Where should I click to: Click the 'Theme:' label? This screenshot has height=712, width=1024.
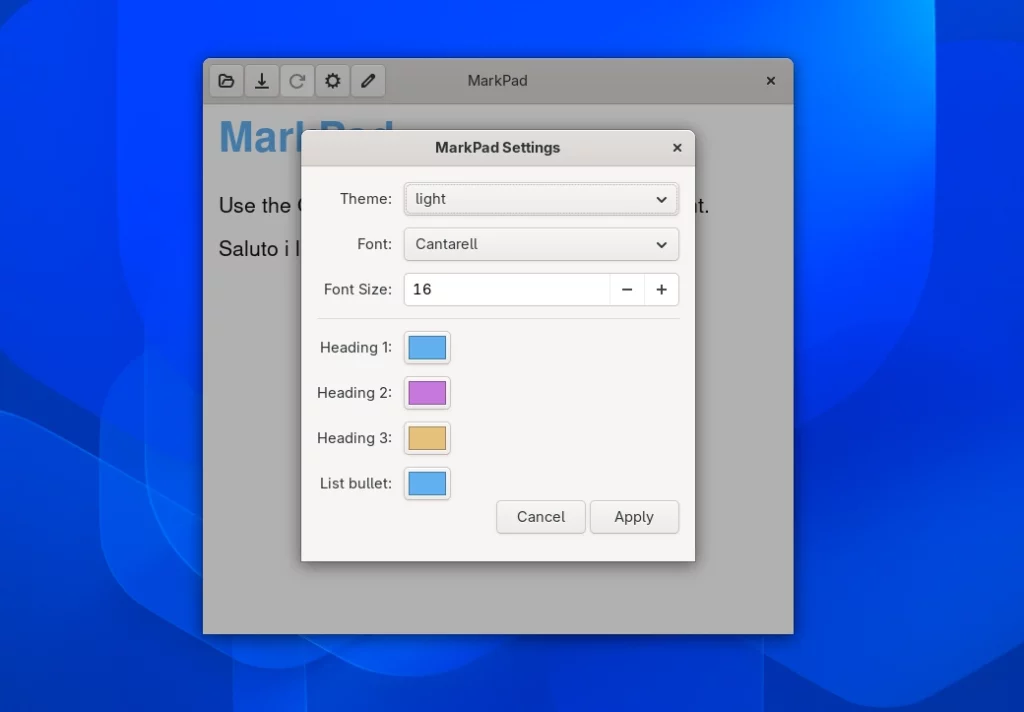[x=366, y=199]
